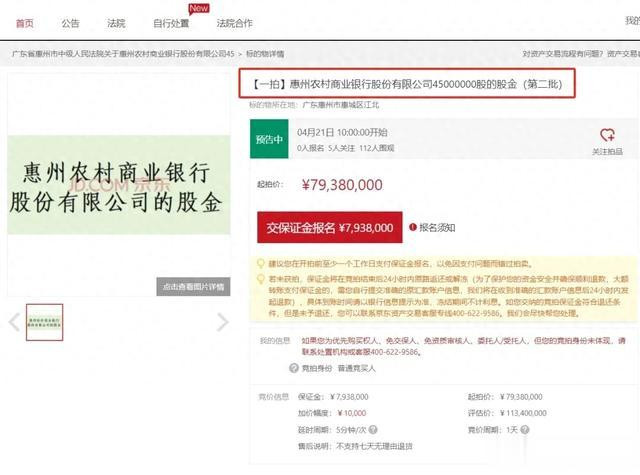Click the breadcrumb link for 广东省惠州市中级人民法院

123,53
